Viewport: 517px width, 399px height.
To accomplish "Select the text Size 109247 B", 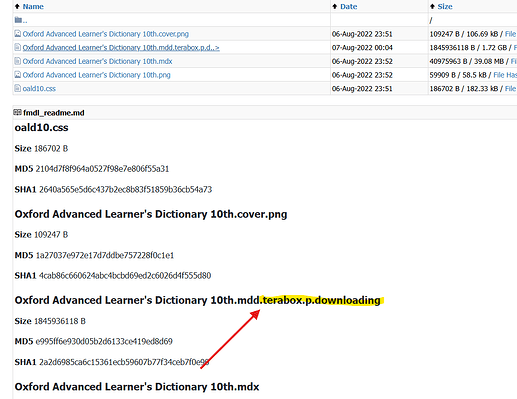I will tap(41, 235).
